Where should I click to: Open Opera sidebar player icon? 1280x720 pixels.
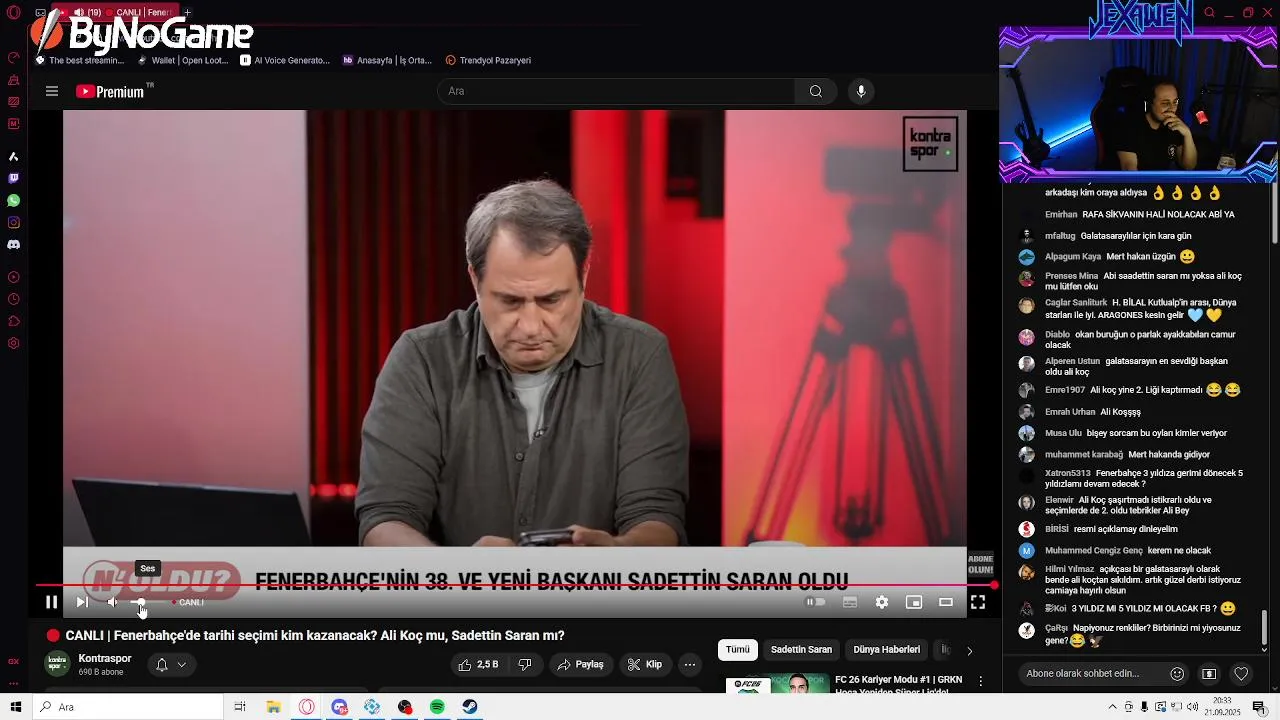click(x=14, y=277)
